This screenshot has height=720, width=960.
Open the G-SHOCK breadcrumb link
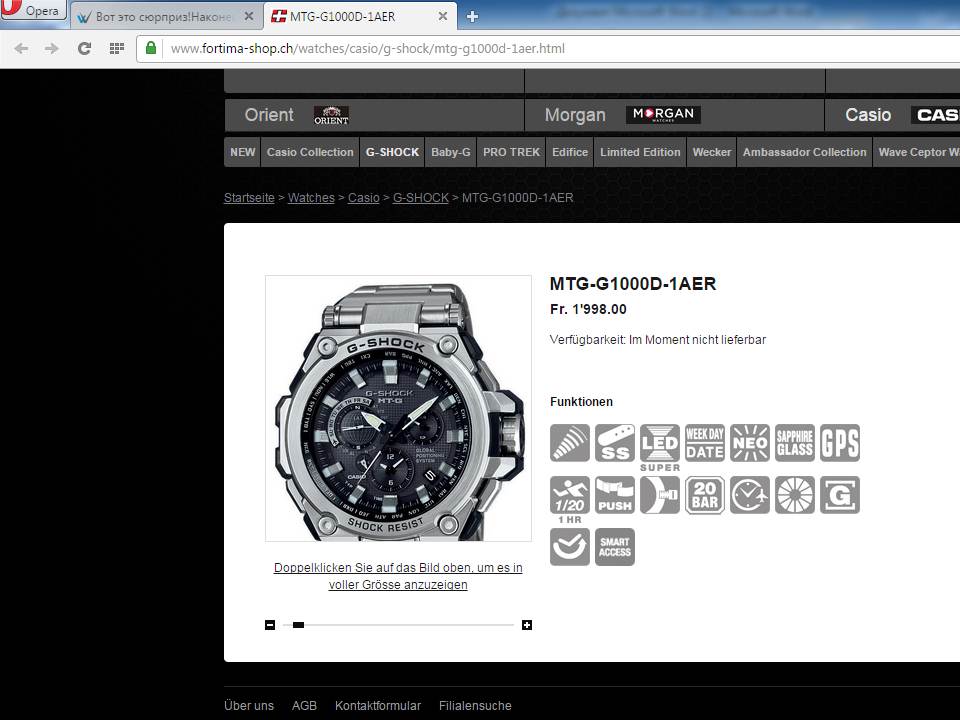click(x=420, y=198)
